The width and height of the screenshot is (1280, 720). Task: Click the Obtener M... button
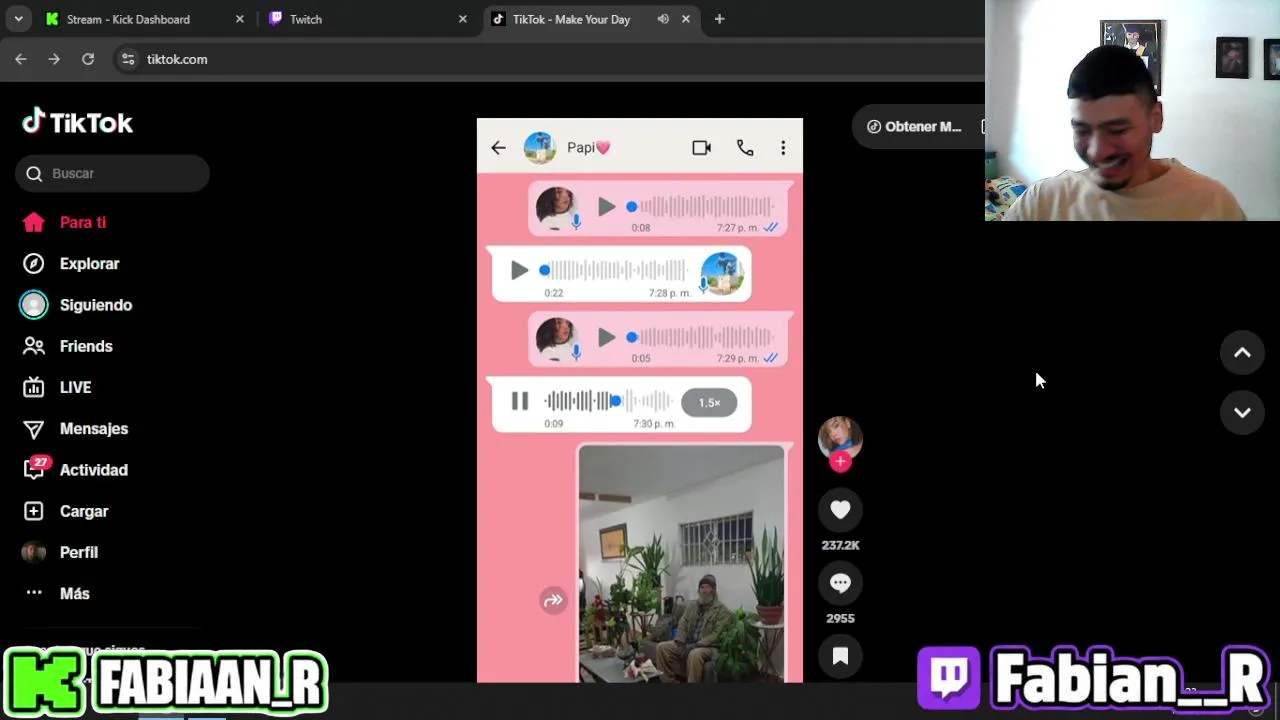(914, 126)
